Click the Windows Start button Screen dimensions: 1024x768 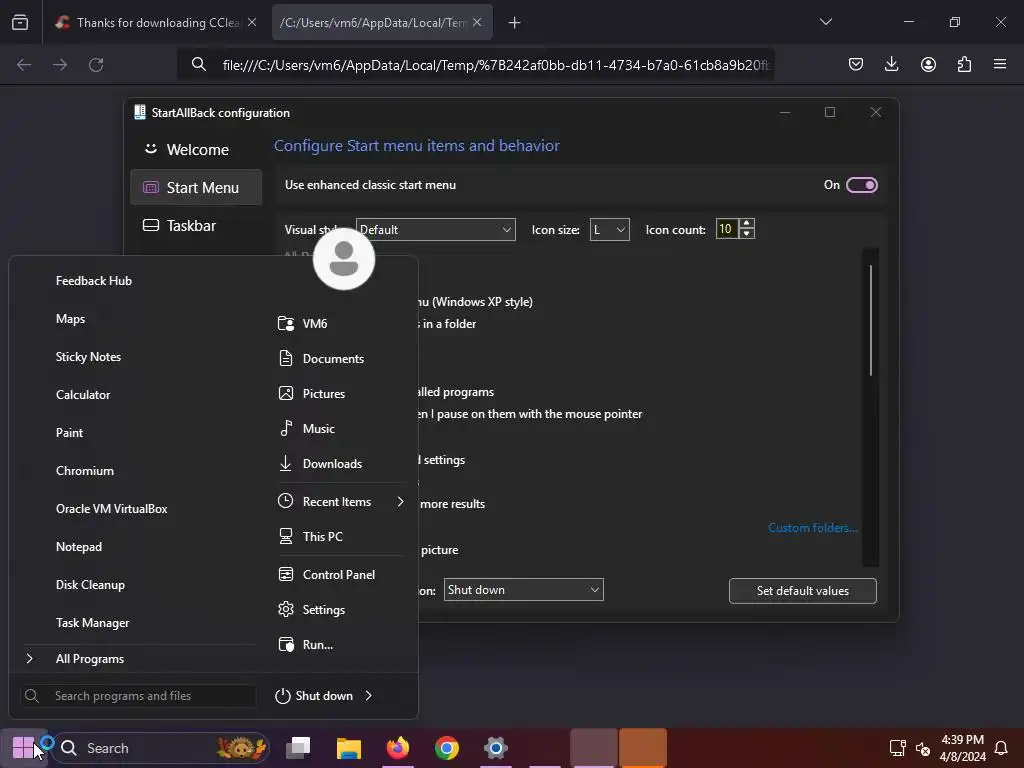click(23, 748)
